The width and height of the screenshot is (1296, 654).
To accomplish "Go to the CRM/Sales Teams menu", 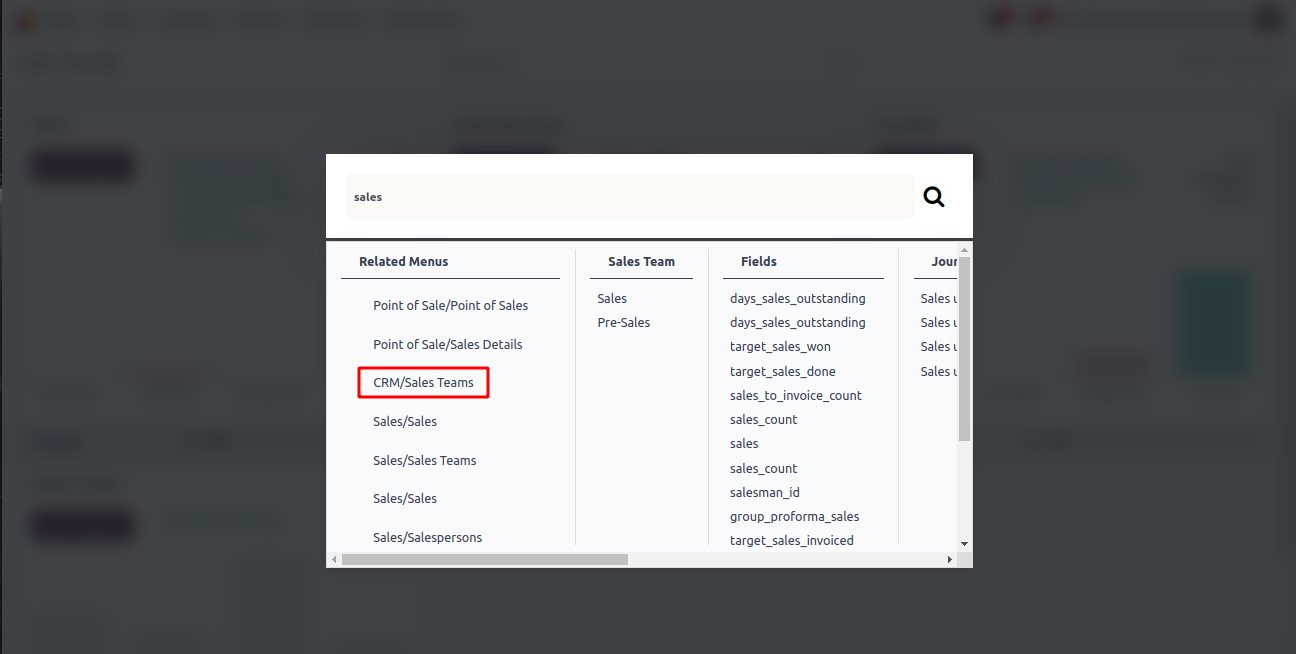I will pyautogui.click(x=424, y=383).
